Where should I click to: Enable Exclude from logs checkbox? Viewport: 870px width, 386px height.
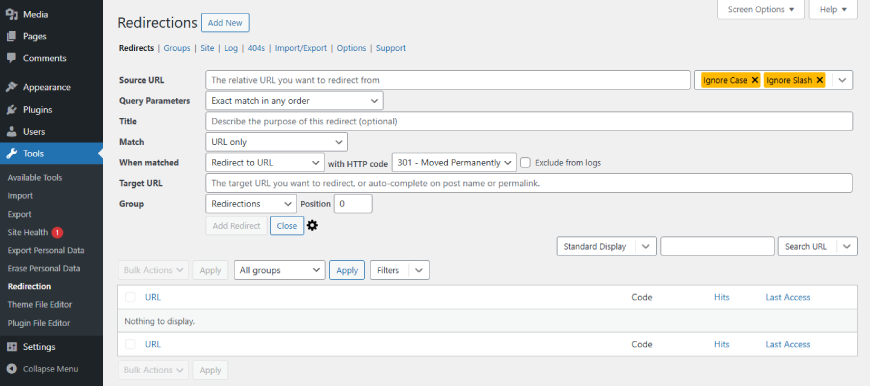pos(525,162)
